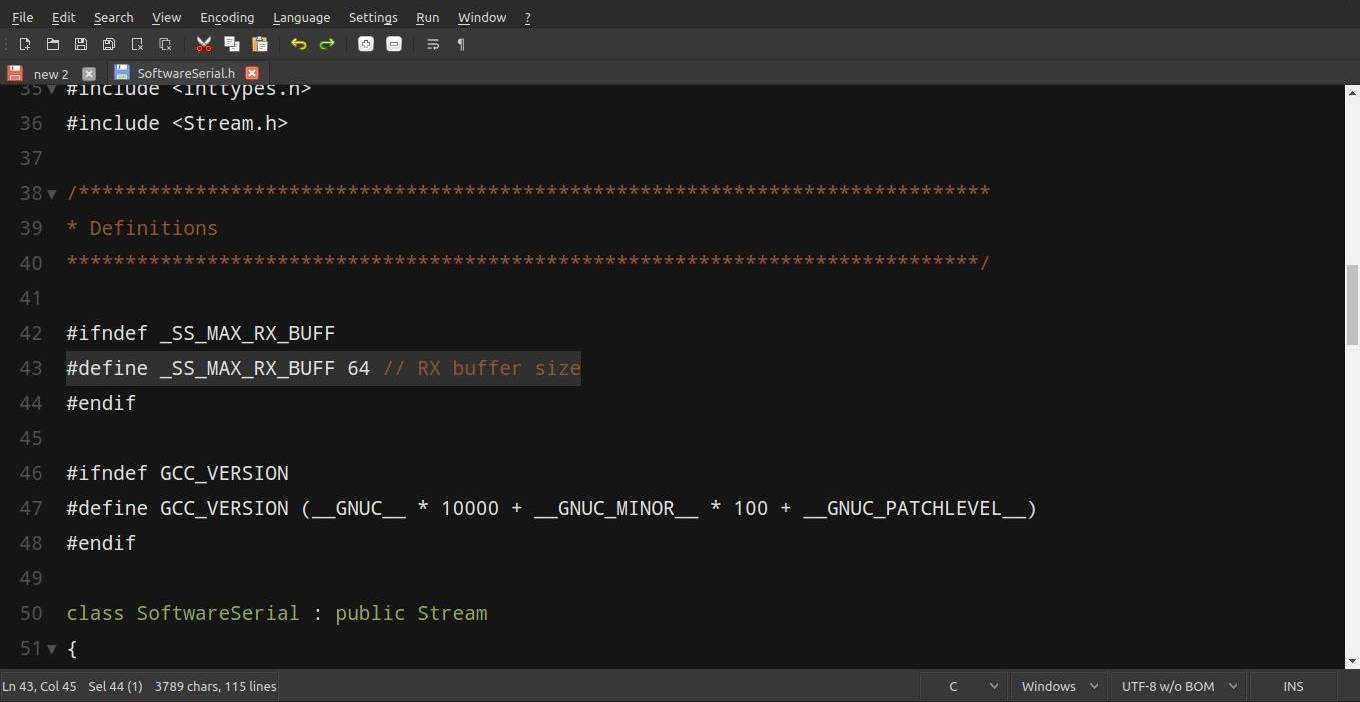The image size is (1360, 702).
Task: Click the "* Definitions" comment line
Action: pos(142,228)
